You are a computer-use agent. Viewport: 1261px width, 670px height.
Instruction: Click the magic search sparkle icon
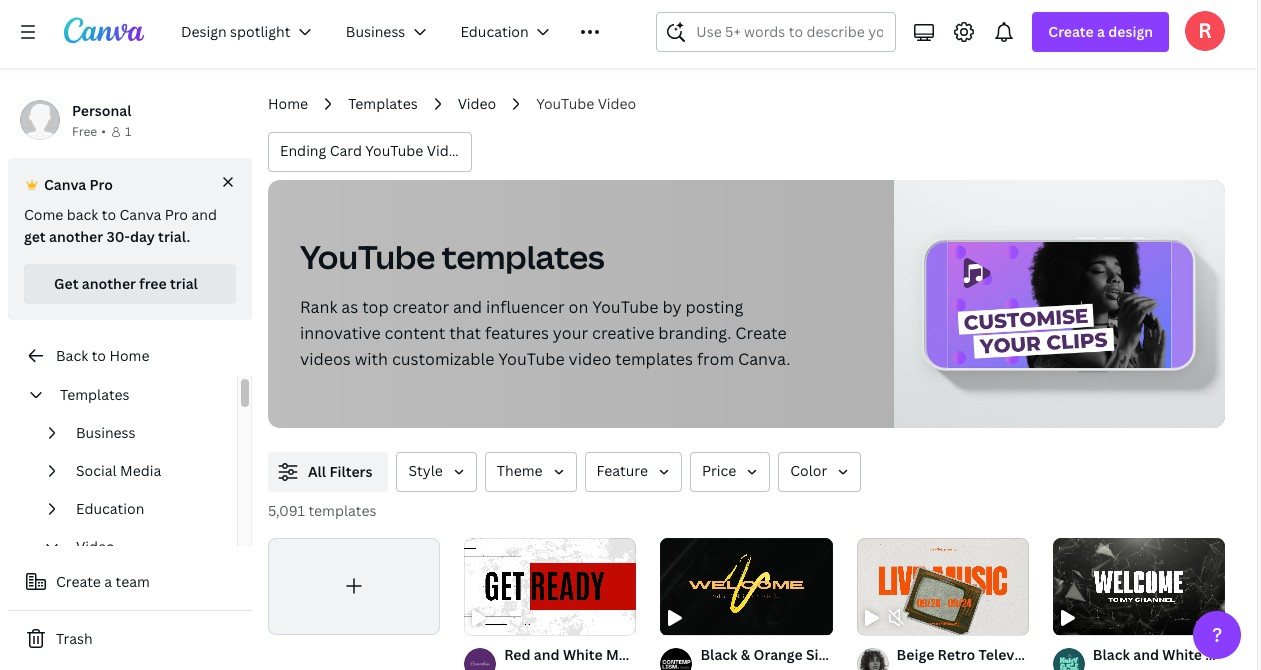pyautogui.click(x=676, y=32)
